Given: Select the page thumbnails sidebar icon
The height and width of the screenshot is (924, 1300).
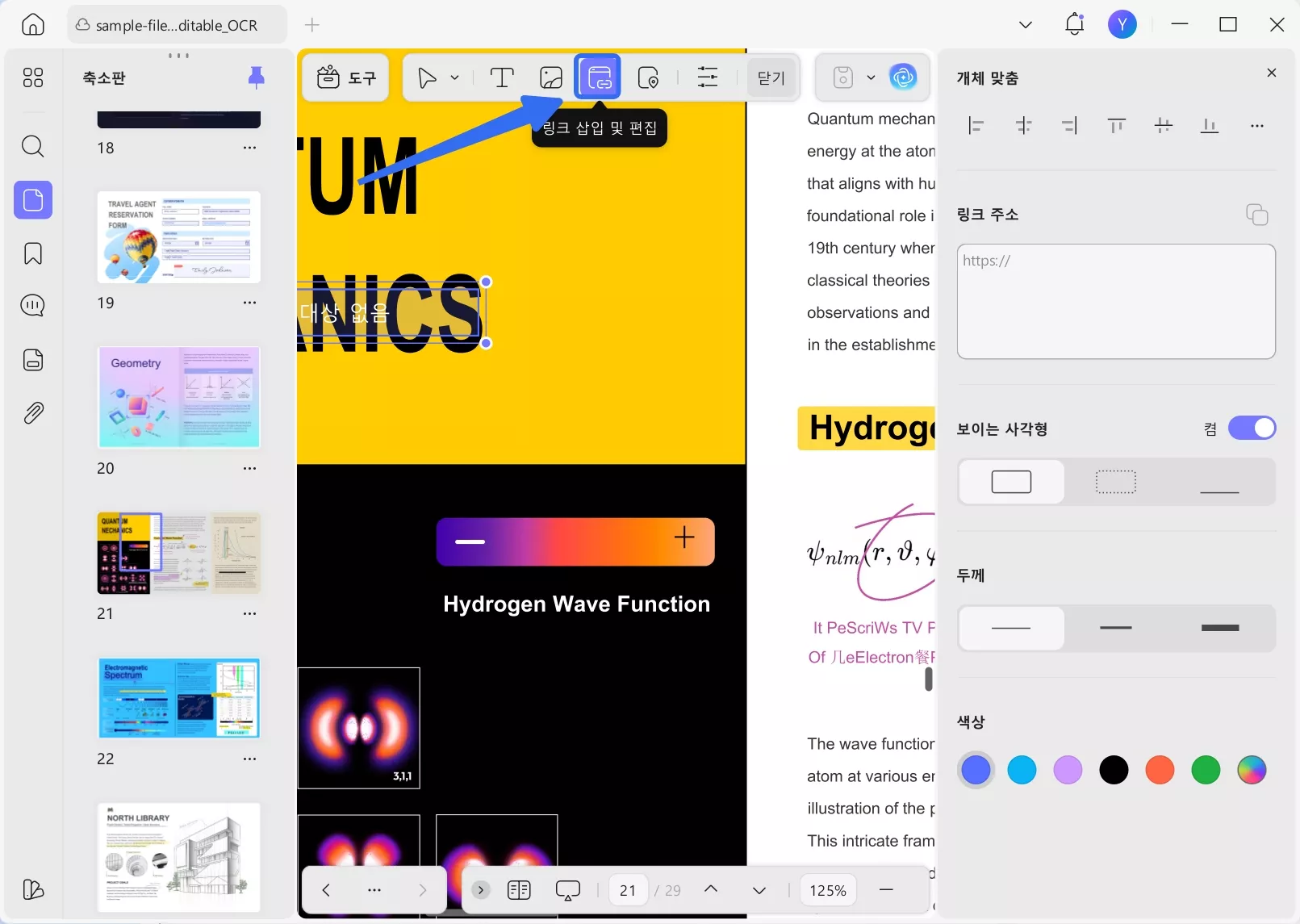Looking at the screenshot, I should pos(33,199).
